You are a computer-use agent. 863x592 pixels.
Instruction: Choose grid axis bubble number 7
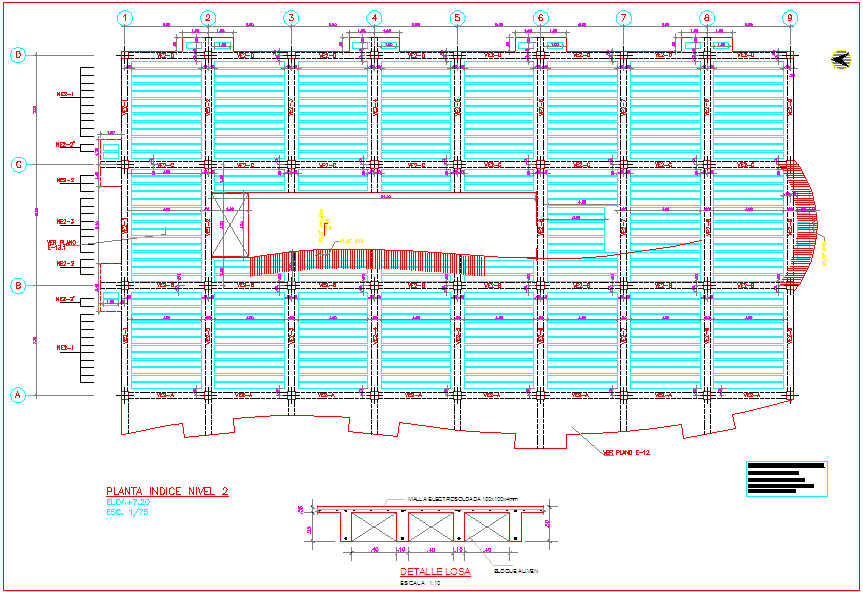click(x=623, y=18)
